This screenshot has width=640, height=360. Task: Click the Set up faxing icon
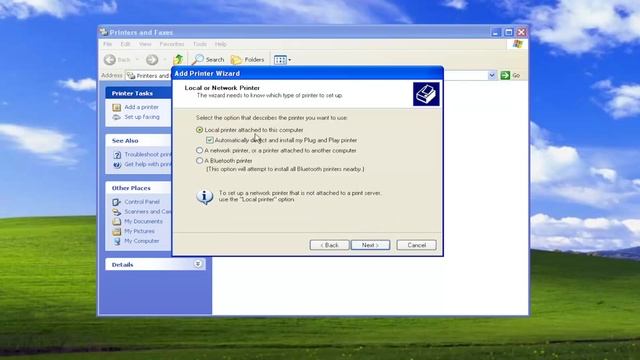click(117, 117)
